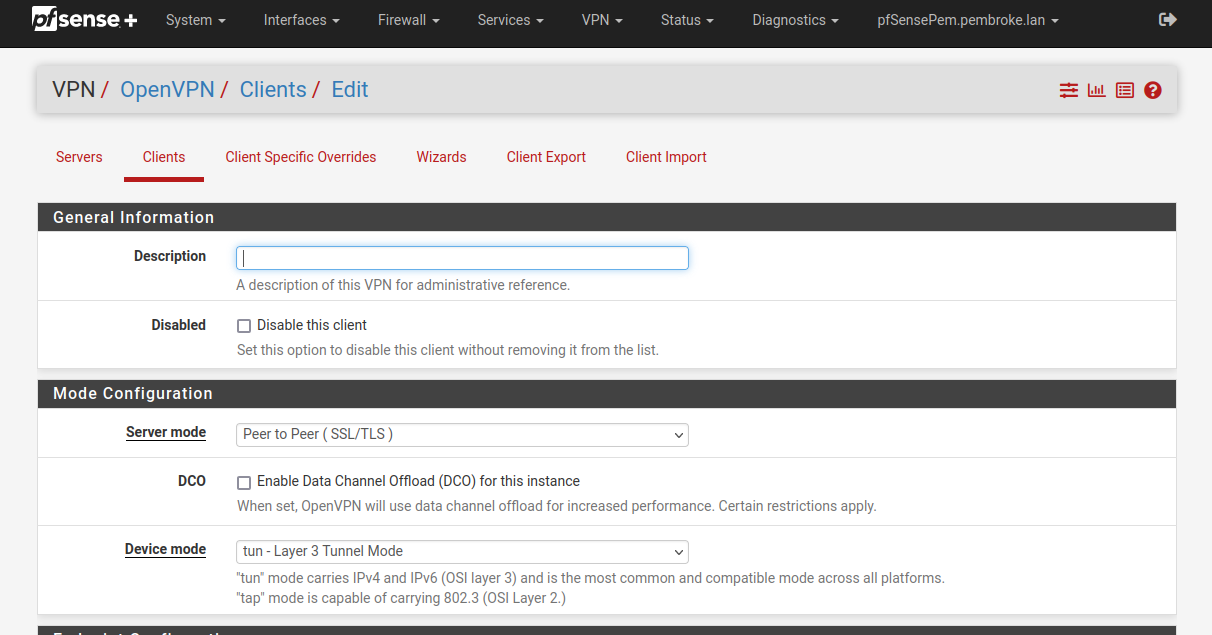Open Related log entries list icon
The width and height of the screenshot is (1212, 635).
click(x=1125, y=90)
